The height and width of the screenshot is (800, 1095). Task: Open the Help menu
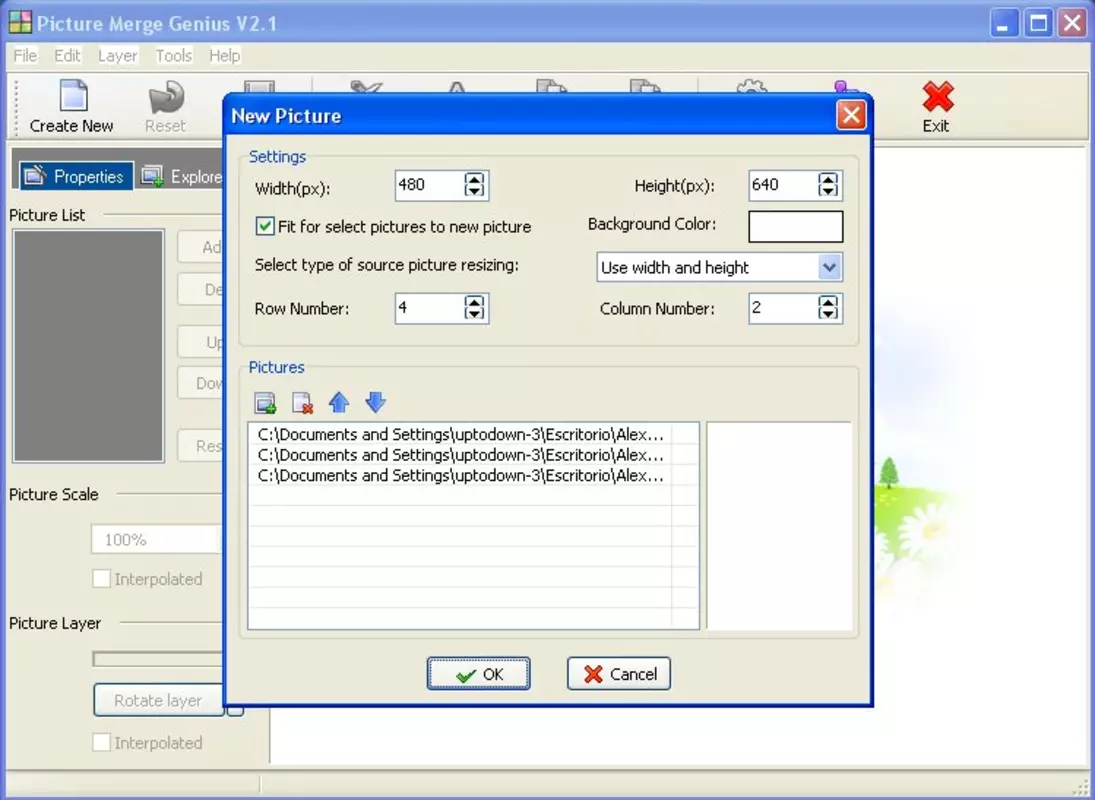pos(225,56)
